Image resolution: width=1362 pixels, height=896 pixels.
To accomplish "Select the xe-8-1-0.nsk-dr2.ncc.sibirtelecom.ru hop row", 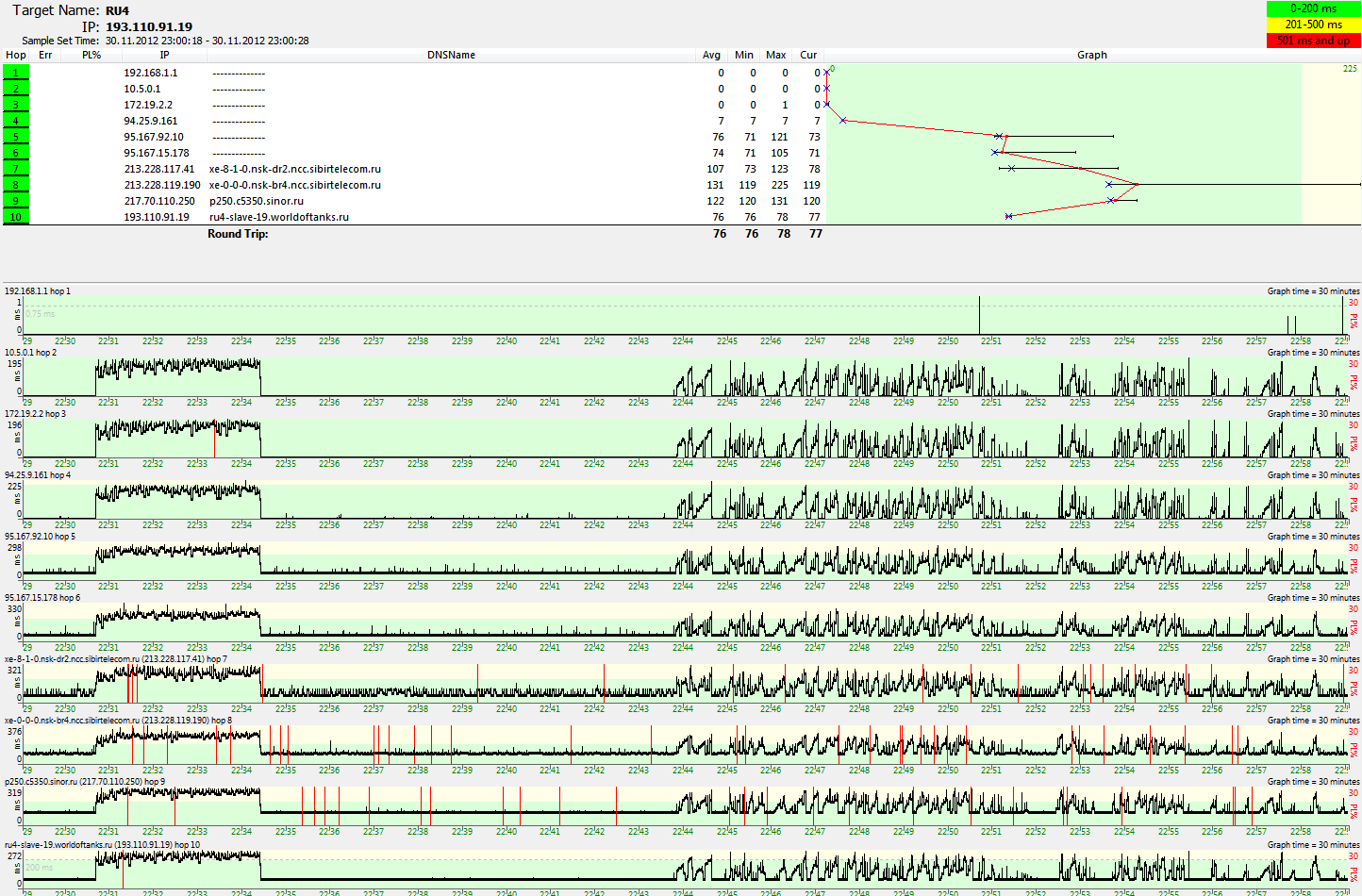I will pyautogui.click(x=295, y=169).
